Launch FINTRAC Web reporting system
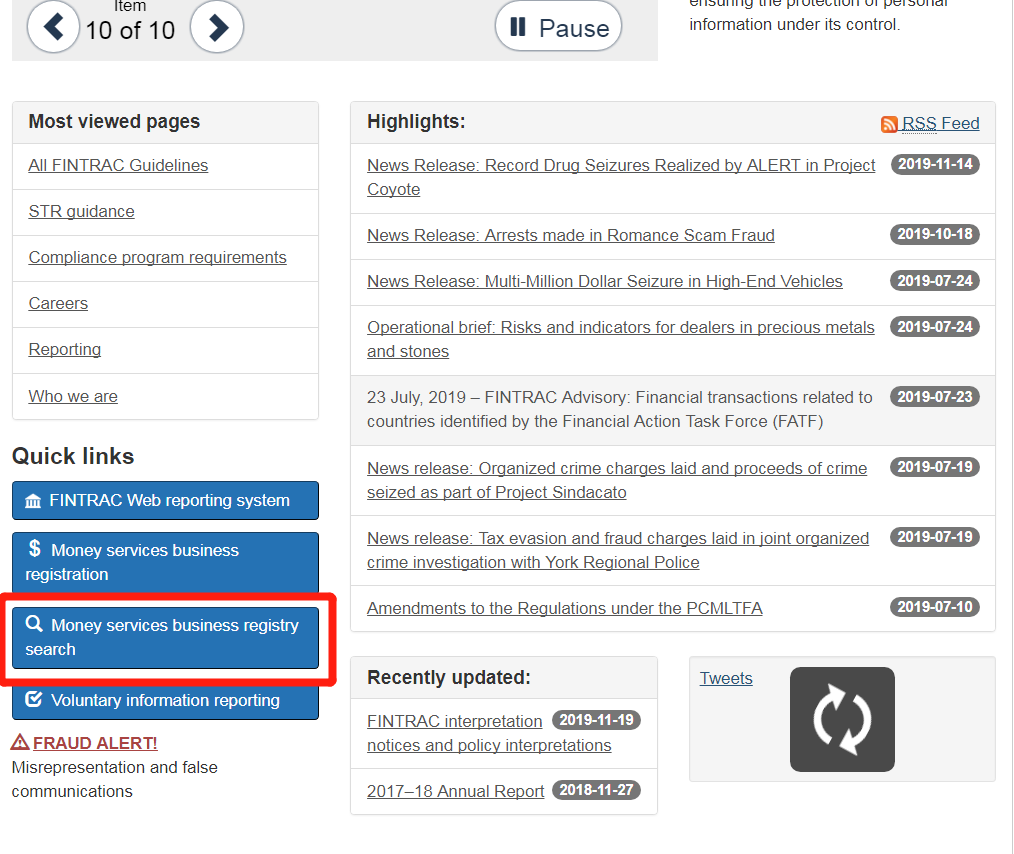The height and width of the screenshot is (854, 1014). (x=166, y=500)
